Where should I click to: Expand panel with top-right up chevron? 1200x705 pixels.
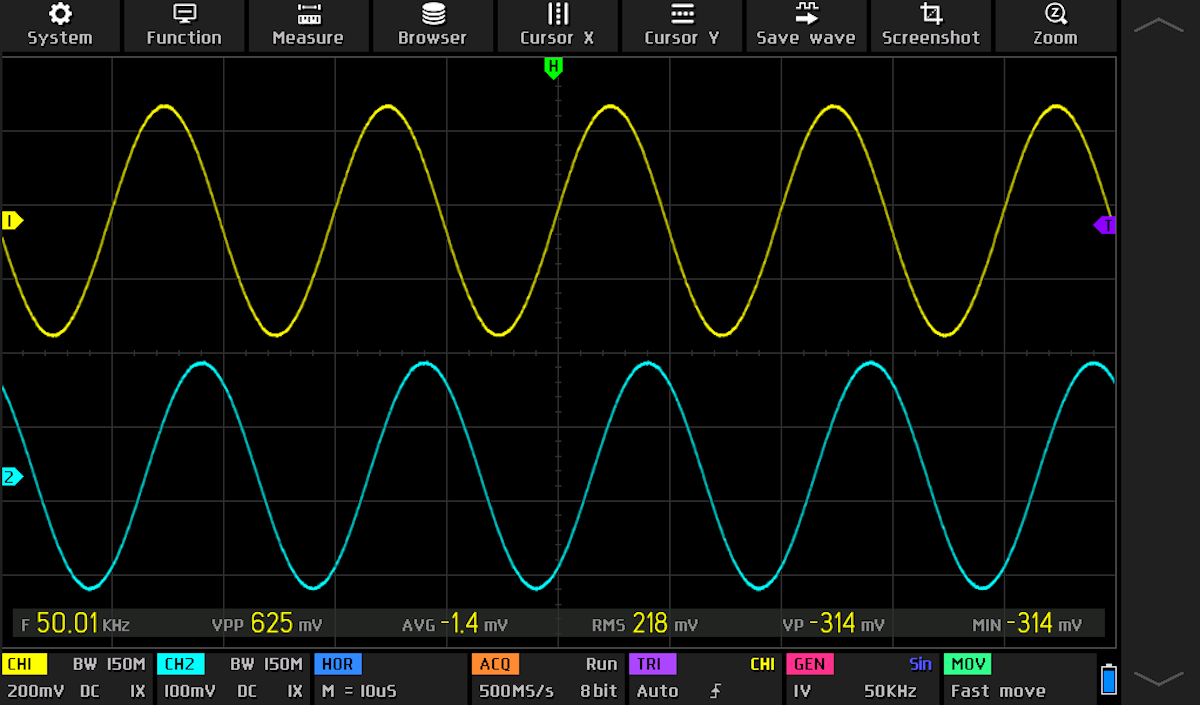1159,25
